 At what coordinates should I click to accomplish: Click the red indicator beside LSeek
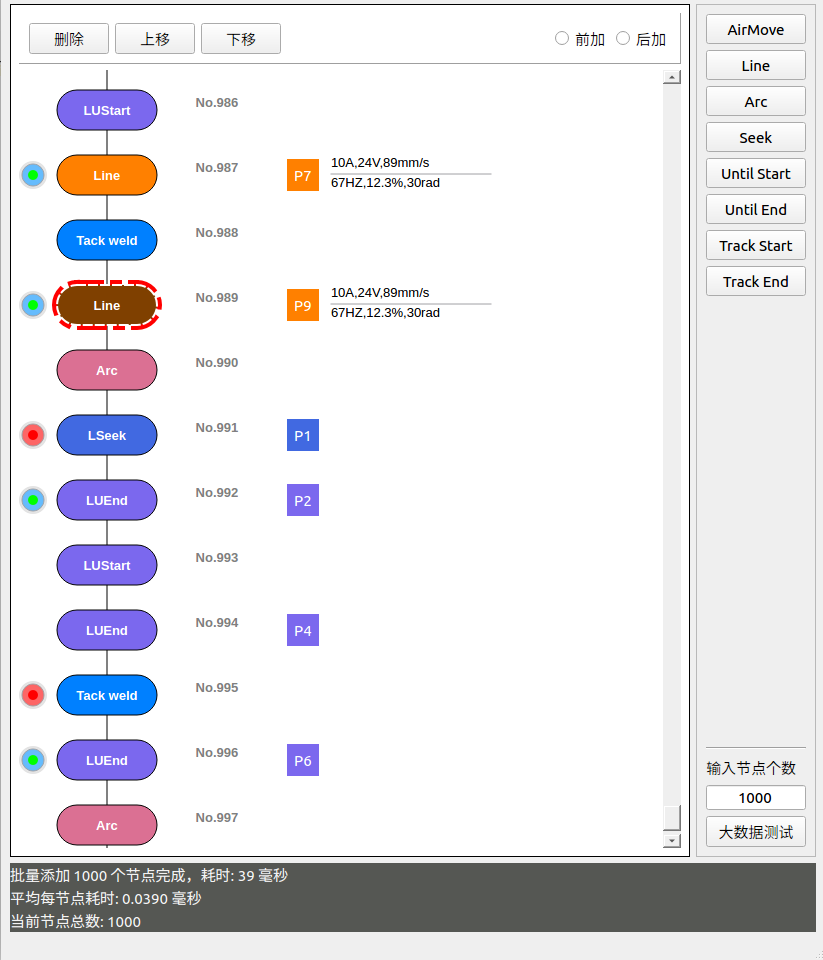click(33, 435)
